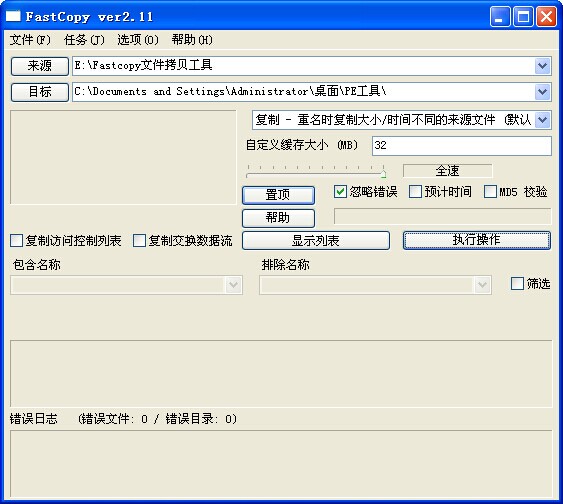Screen dimensions: 563x504
Task: Expand the 来源 source path dropdown
Action: (543, 66)
